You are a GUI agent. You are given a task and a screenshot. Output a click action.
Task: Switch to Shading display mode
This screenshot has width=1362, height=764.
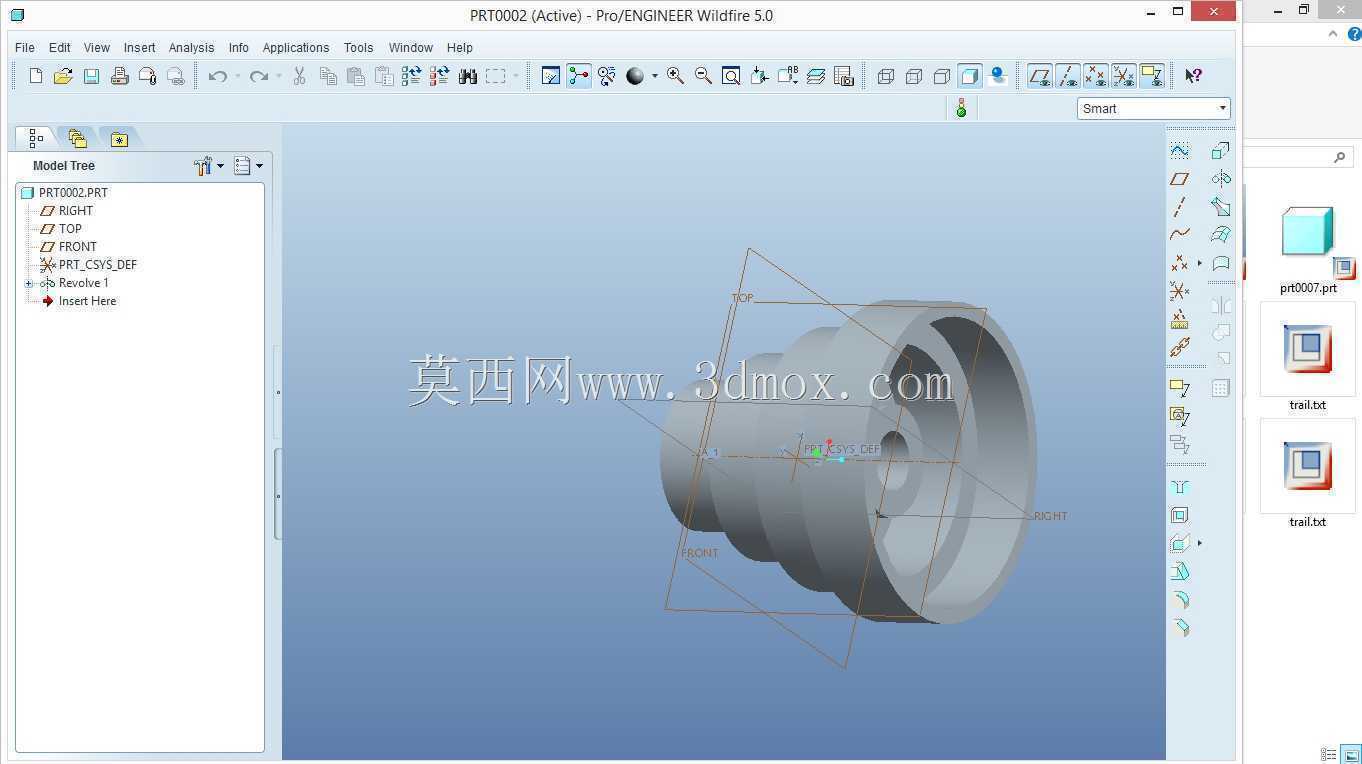click(x=969, y=76)
